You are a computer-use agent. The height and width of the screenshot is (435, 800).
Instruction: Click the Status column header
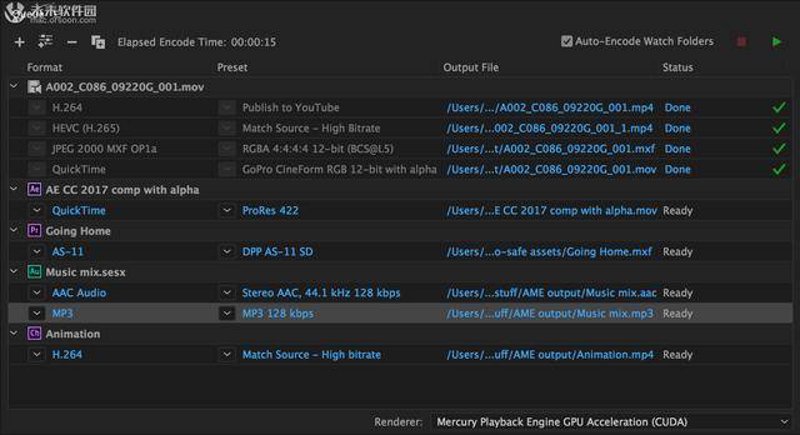678,67
